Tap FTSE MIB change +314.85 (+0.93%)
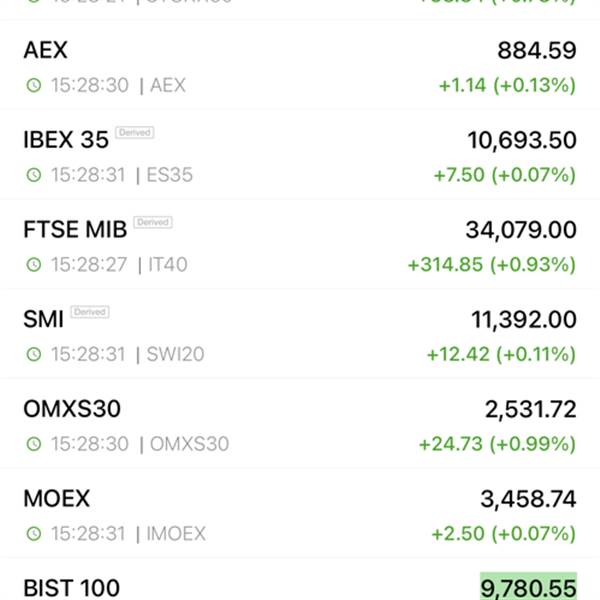Screen dimensions: 600x600 [x=492, y=265]
